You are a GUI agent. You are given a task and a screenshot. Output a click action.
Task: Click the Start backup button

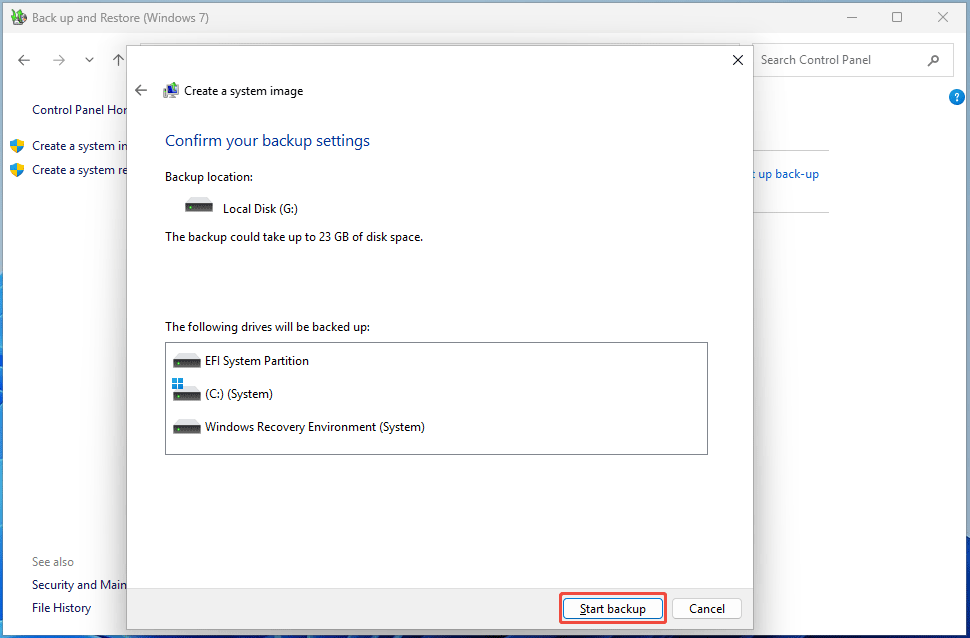tap(612, 609)
